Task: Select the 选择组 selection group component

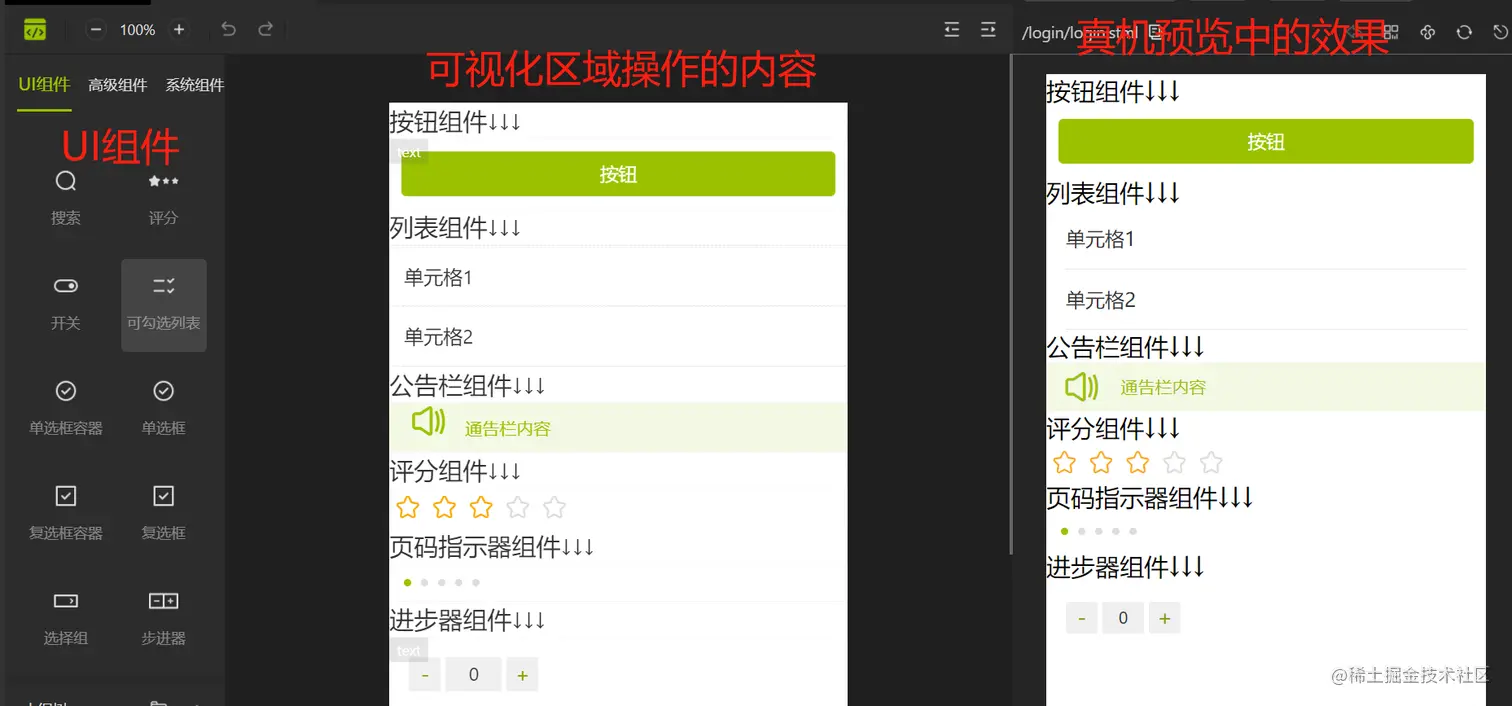Action: click(x=65, y=615)
